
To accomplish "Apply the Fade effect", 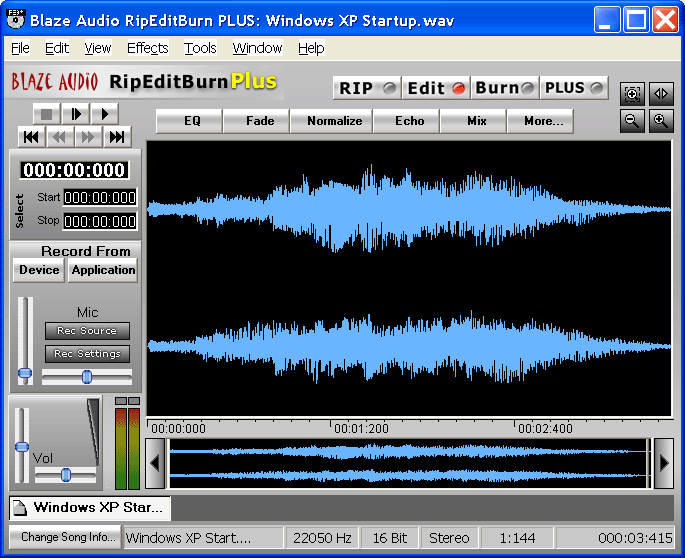I will point(256,121).
